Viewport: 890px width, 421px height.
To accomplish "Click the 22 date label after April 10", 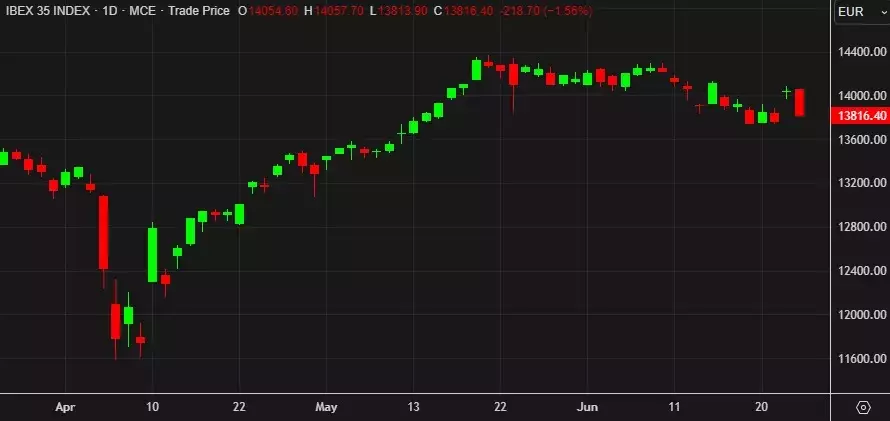I will (x=239, y=407).
